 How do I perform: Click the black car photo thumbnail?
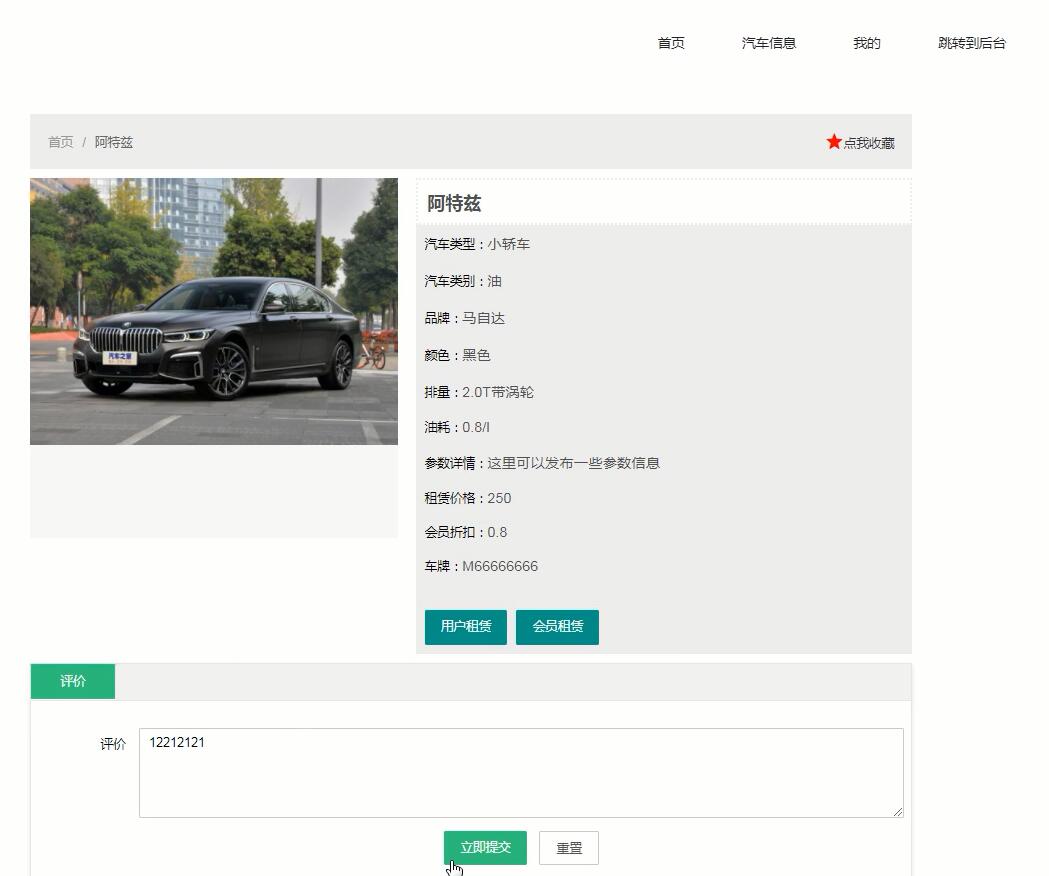(214, 311)
